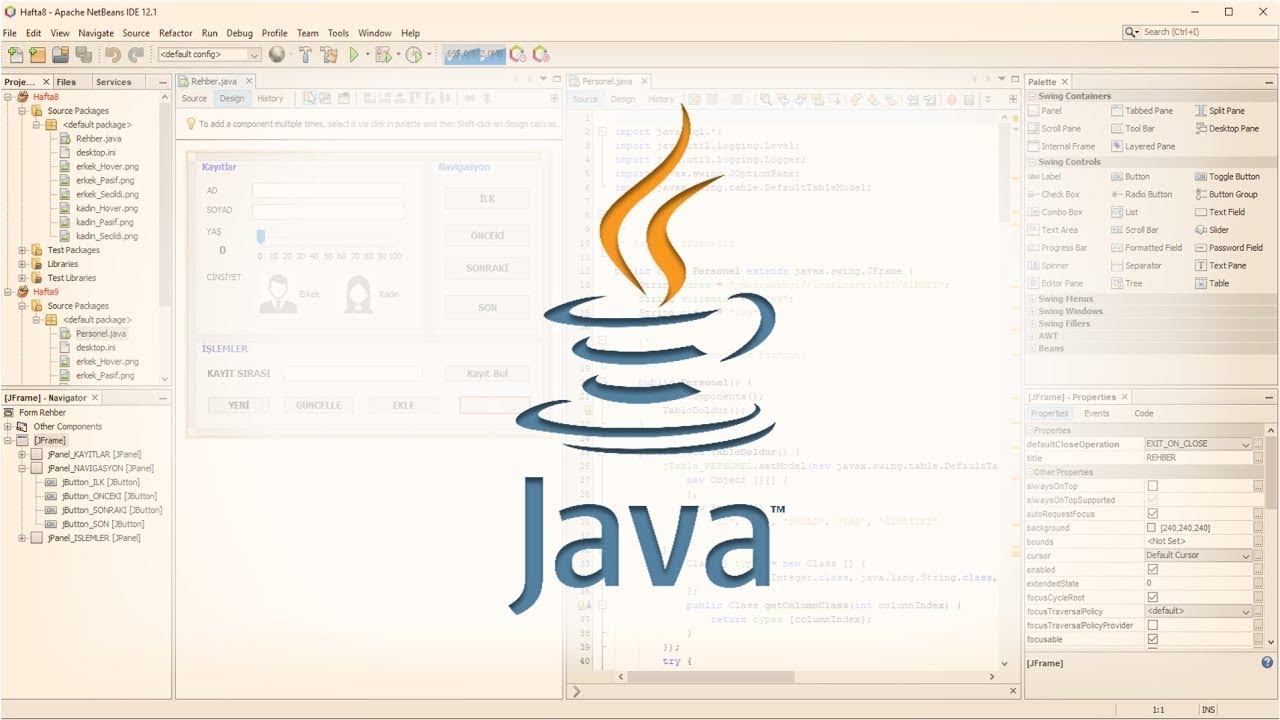This screenshot has width=1280, height=720.
Task: Minimize the Projects window group
Action: [x=163, y=82]
